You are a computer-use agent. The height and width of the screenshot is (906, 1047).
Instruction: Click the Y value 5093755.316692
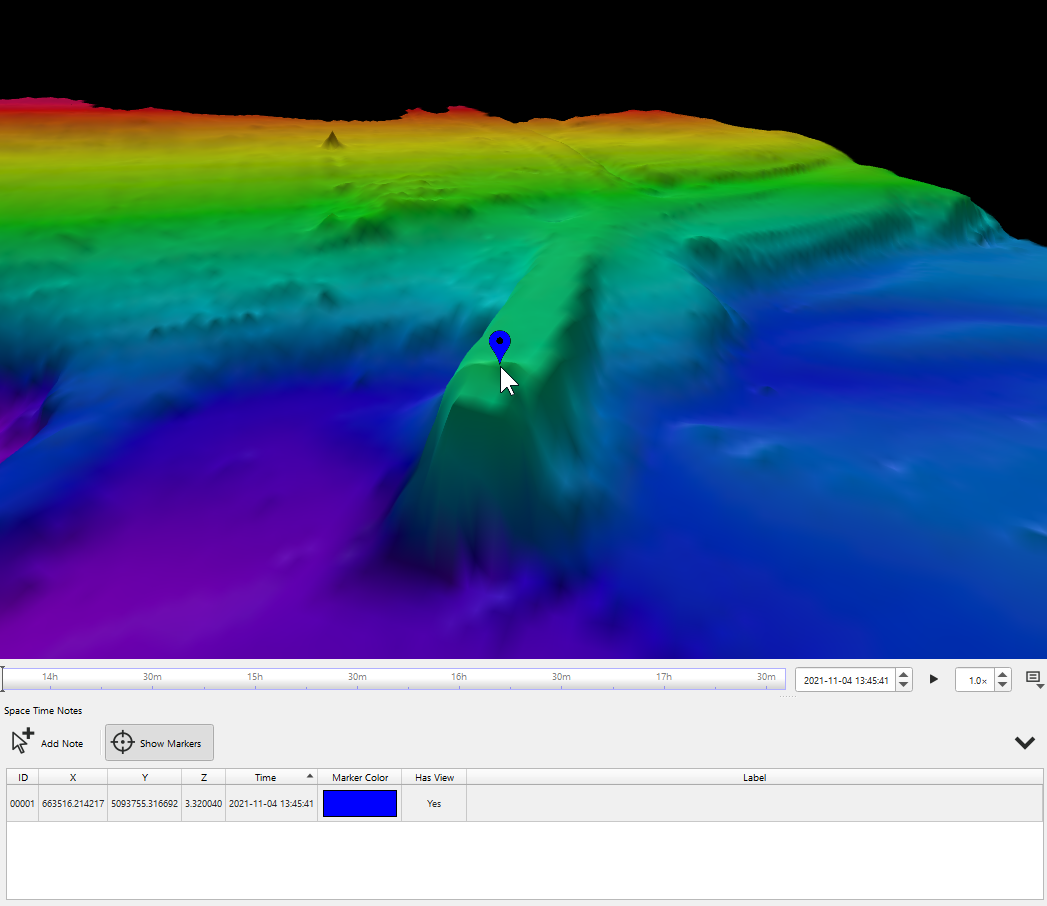[x=144, y=803]
